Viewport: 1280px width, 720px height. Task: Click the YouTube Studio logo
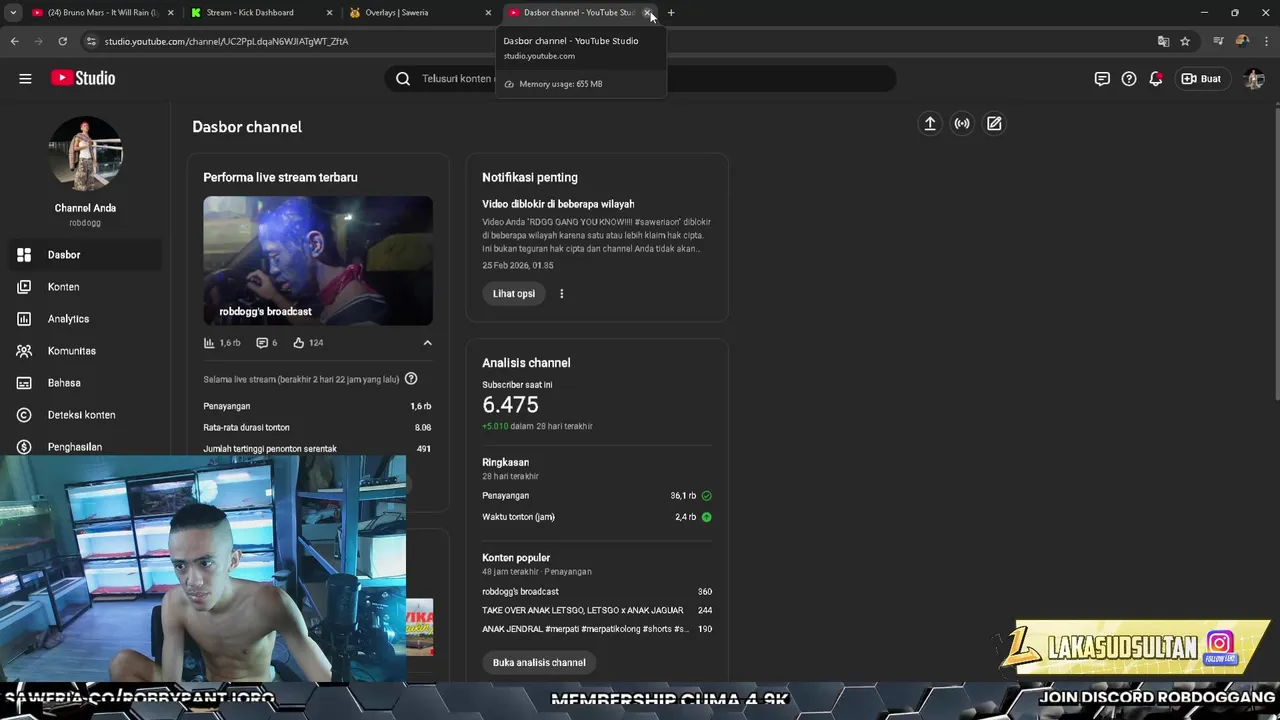coord(83,78)
